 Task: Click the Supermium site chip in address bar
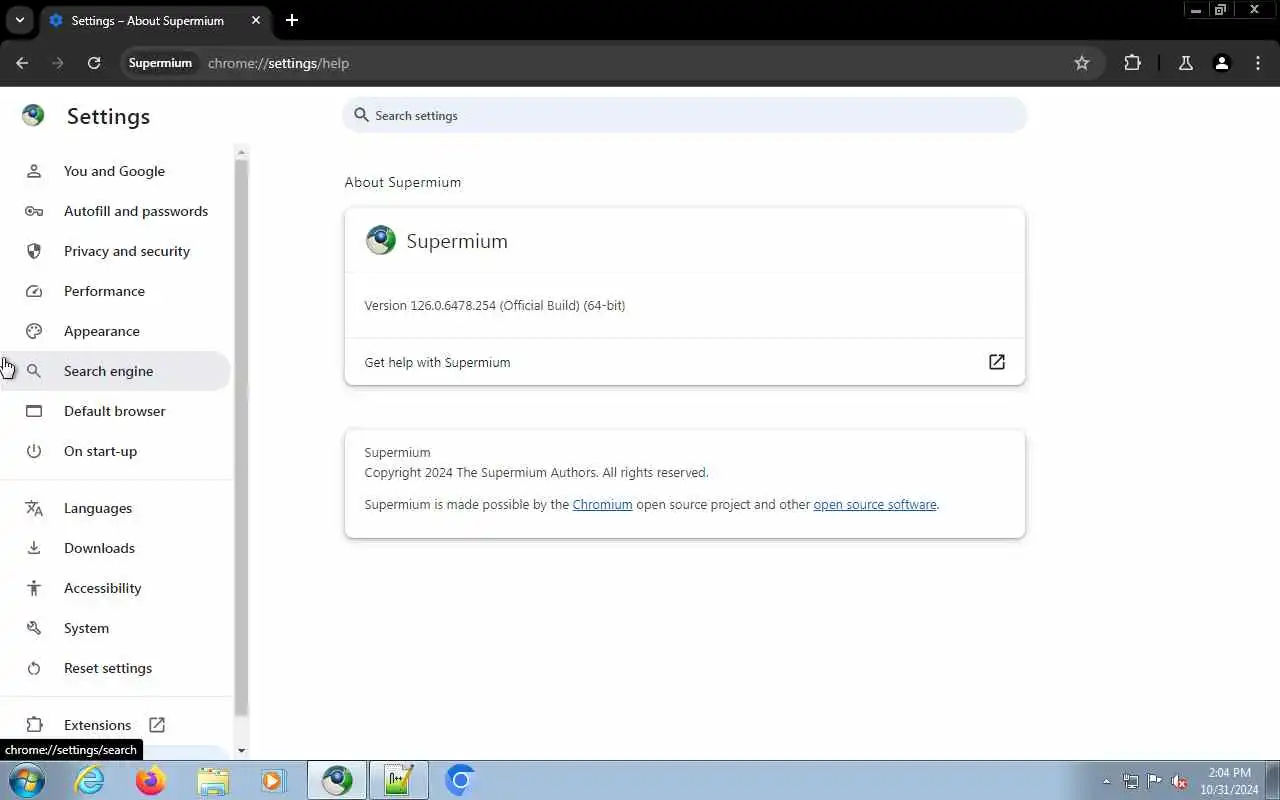pos(160,63)
